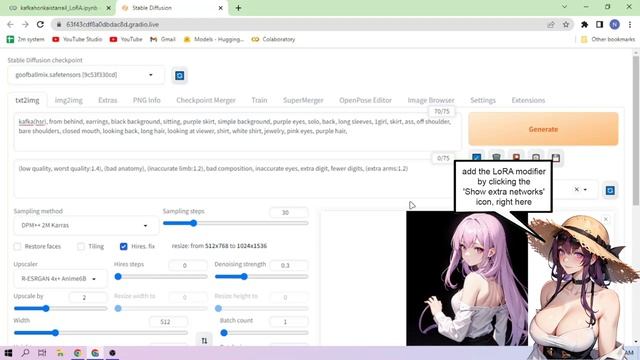Click the red Show extra networks icon
This screenshot has width=640, height=360.
516,158
